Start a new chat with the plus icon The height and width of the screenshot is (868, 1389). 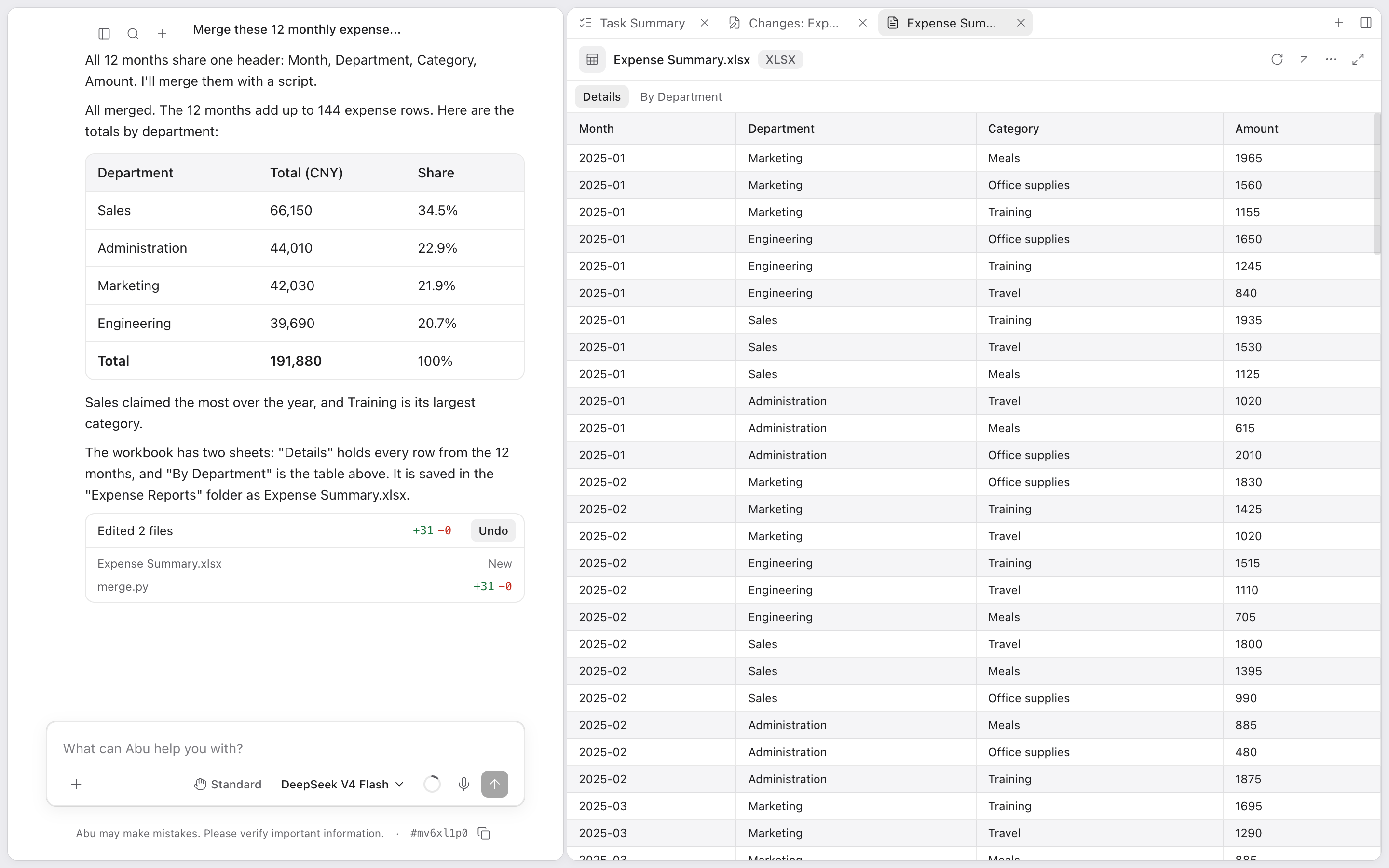coord(162,34)
